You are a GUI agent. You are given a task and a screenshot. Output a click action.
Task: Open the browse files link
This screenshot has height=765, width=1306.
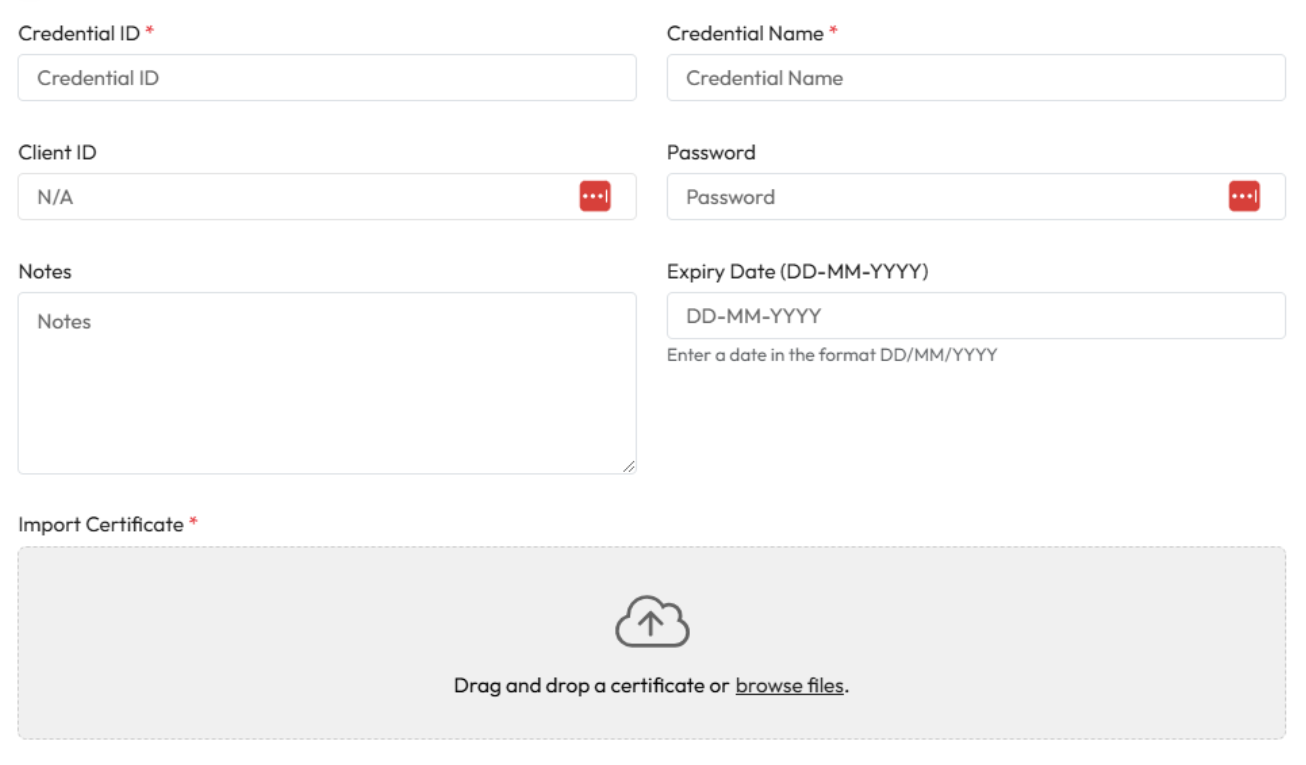coord(789,686)
